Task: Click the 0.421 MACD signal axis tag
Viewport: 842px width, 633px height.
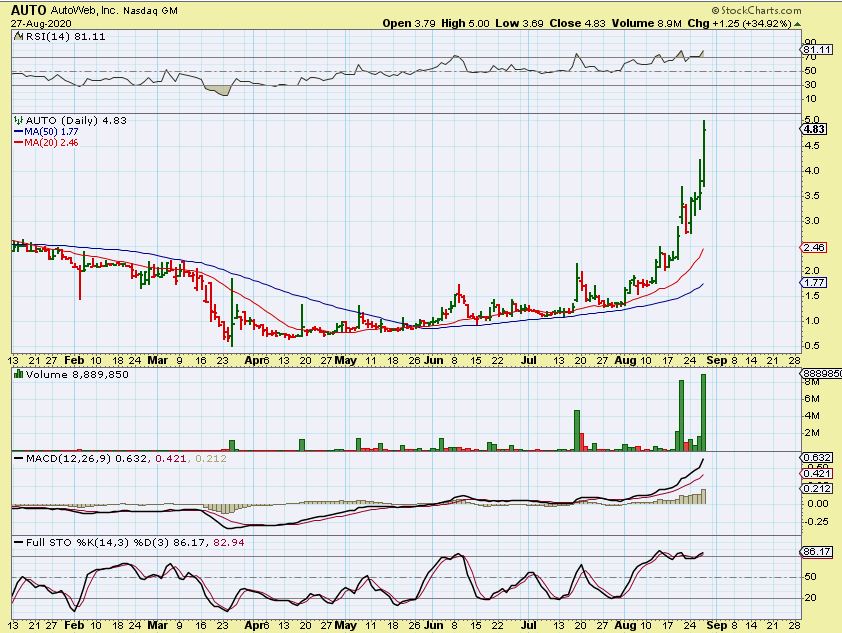Action: (x=817, y=474)
